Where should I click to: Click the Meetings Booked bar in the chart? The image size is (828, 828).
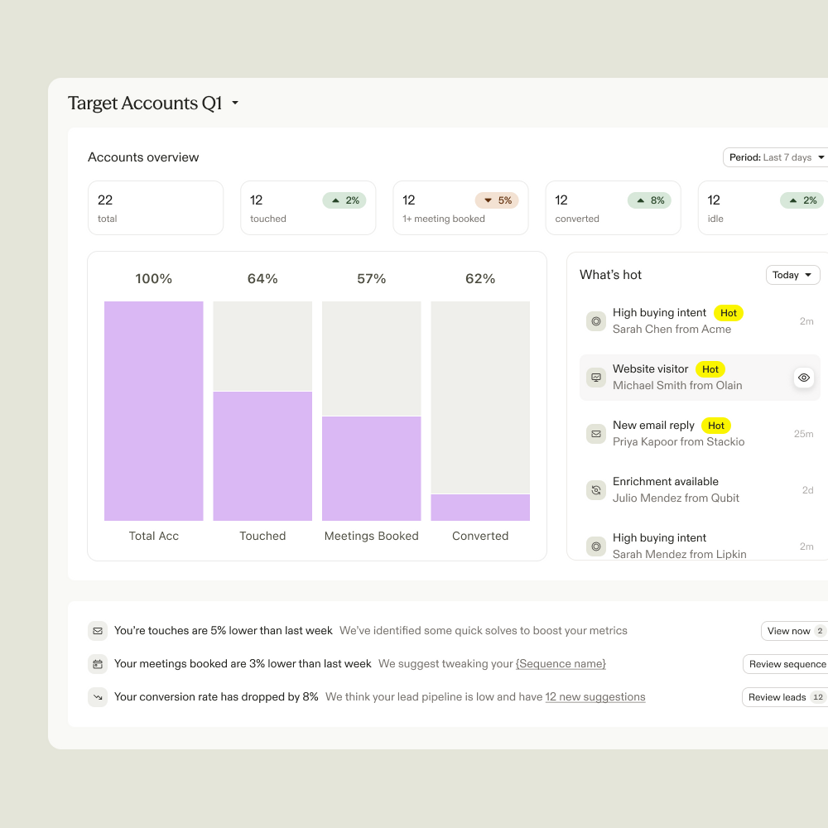[x=372, y=469]
